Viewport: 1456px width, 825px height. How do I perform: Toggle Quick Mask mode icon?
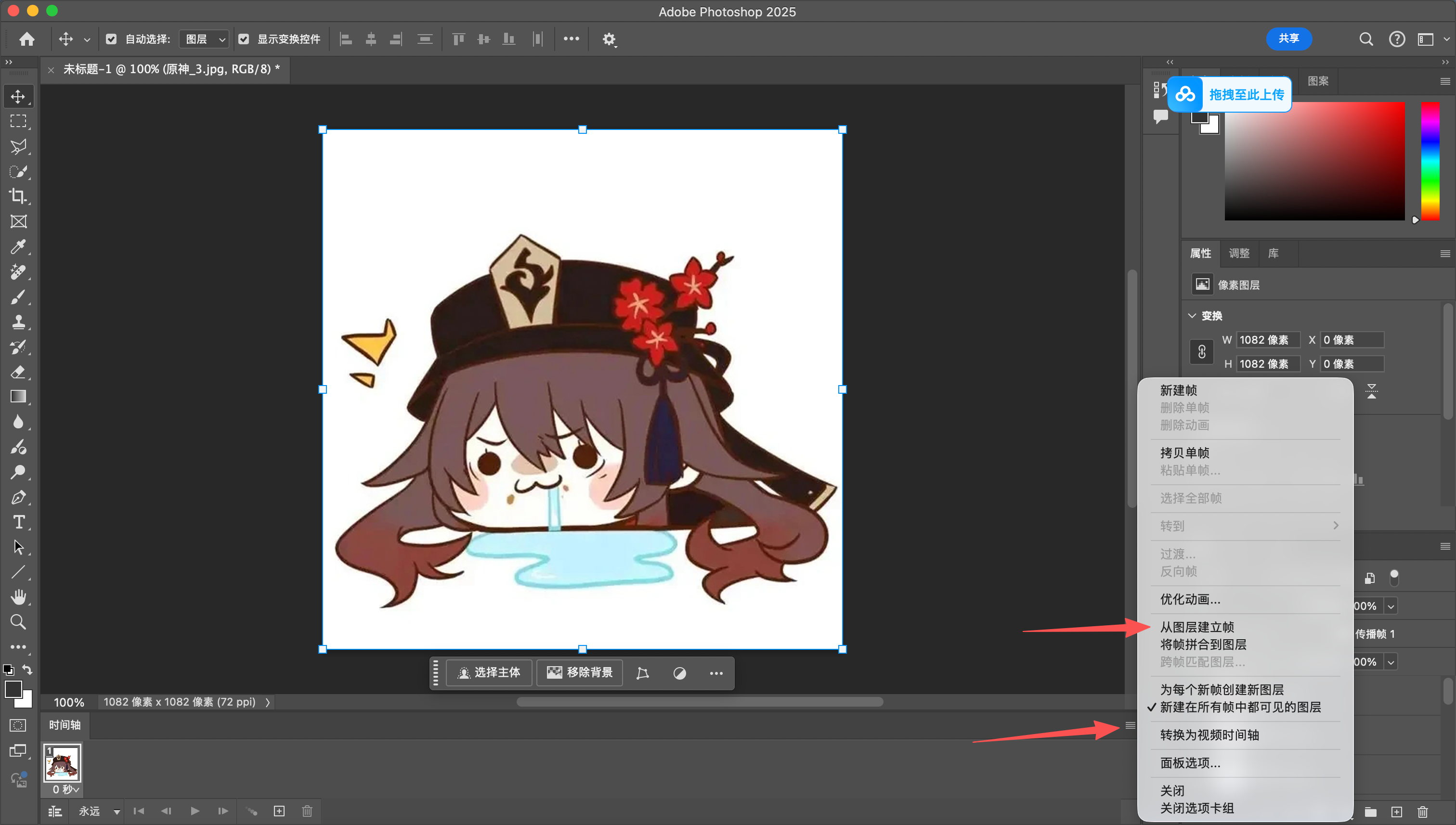tap(18, 725)
